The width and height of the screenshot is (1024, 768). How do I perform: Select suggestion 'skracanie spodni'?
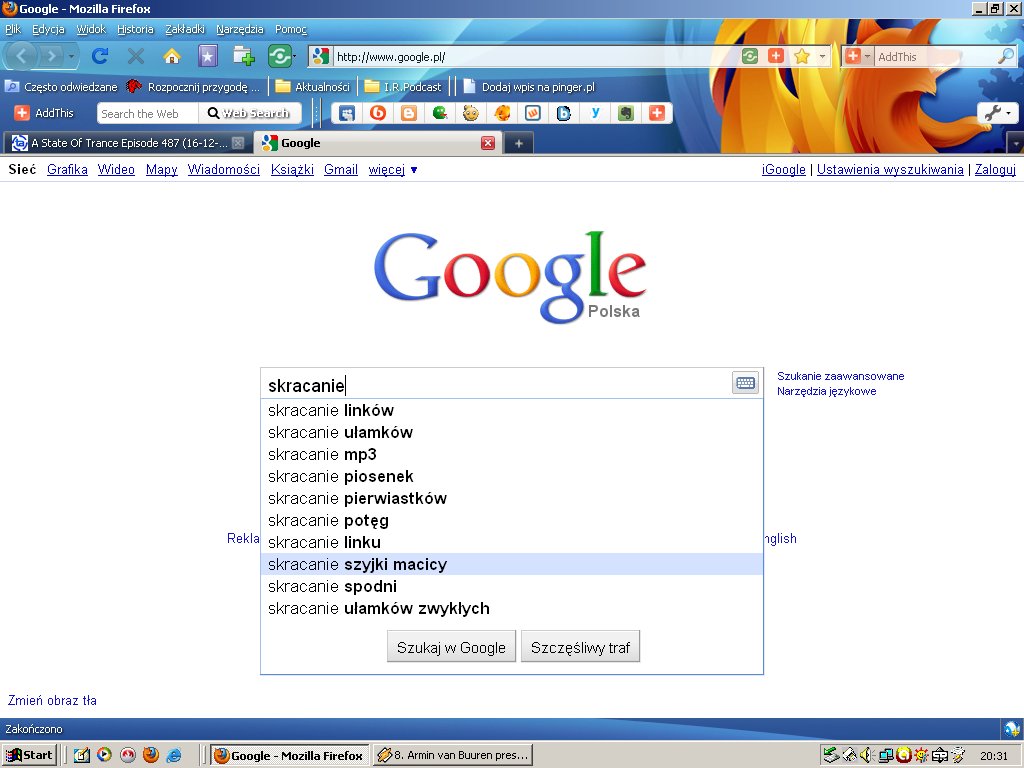(x=511, y=586)
